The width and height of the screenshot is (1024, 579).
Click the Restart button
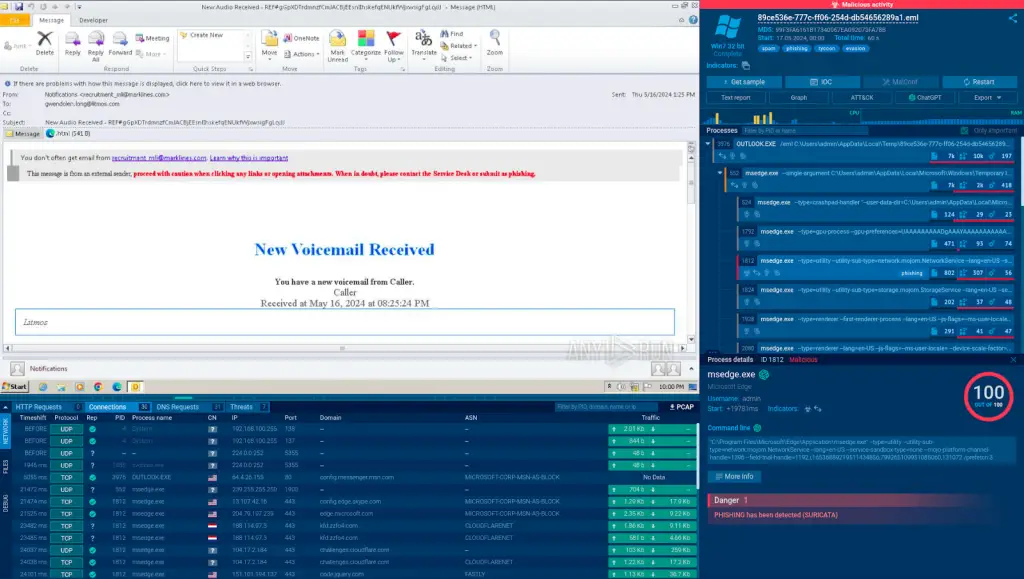[979, 82]
